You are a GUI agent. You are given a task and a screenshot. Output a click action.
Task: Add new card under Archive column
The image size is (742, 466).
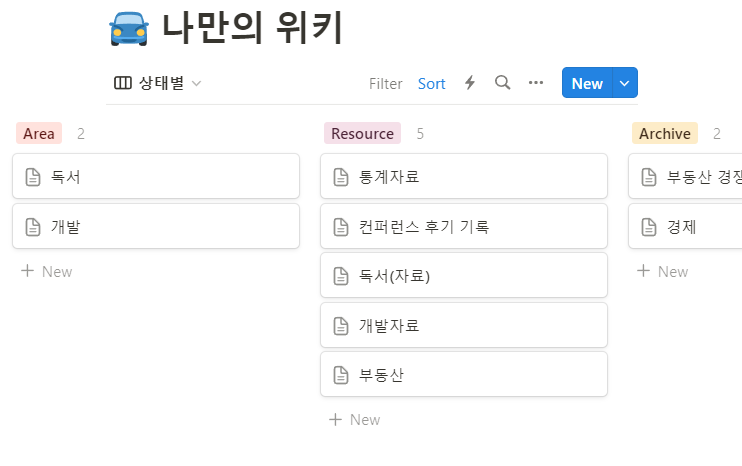pyautogui.click(x=663, y=272)
